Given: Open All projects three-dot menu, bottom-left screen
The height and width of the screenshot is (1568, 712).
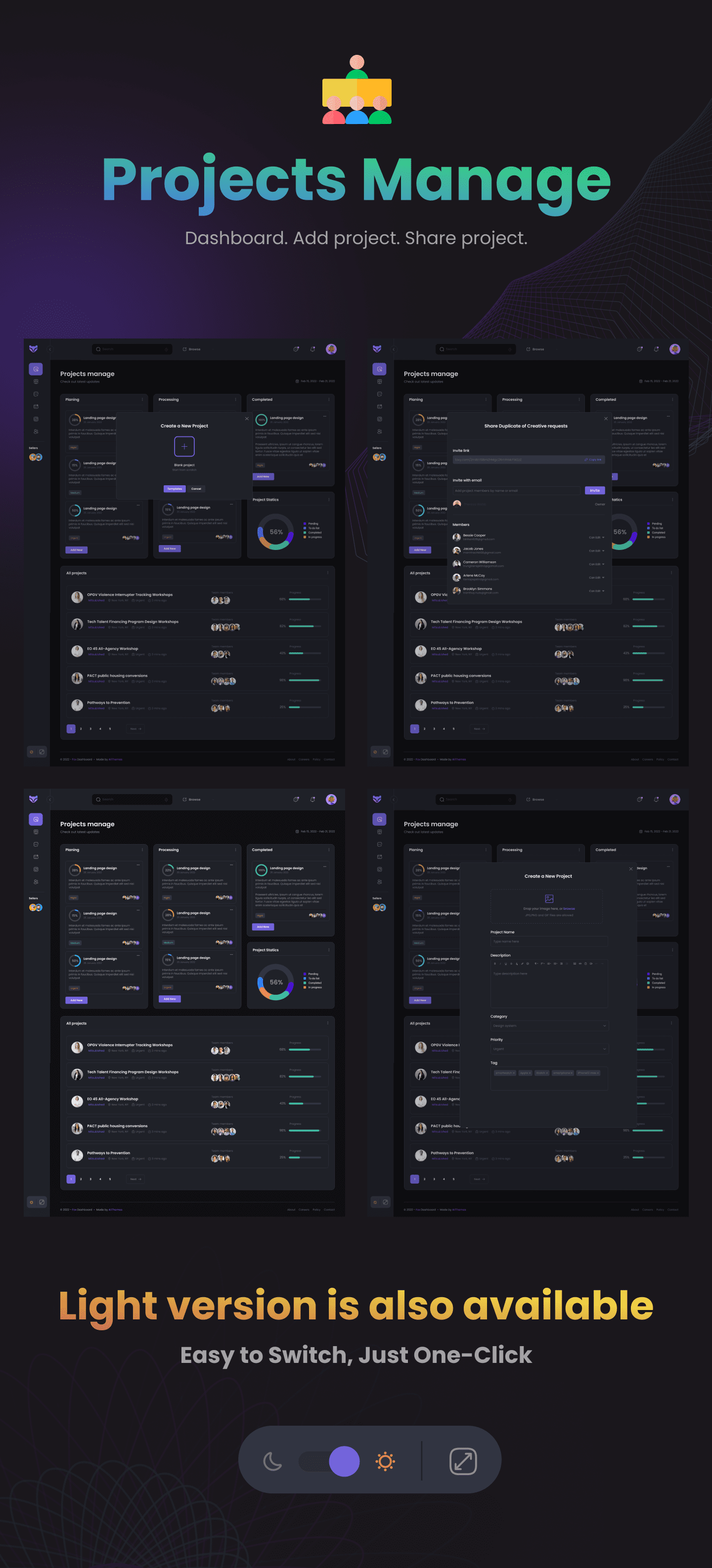Looking at the screenshot, I should click(328, 1023).
